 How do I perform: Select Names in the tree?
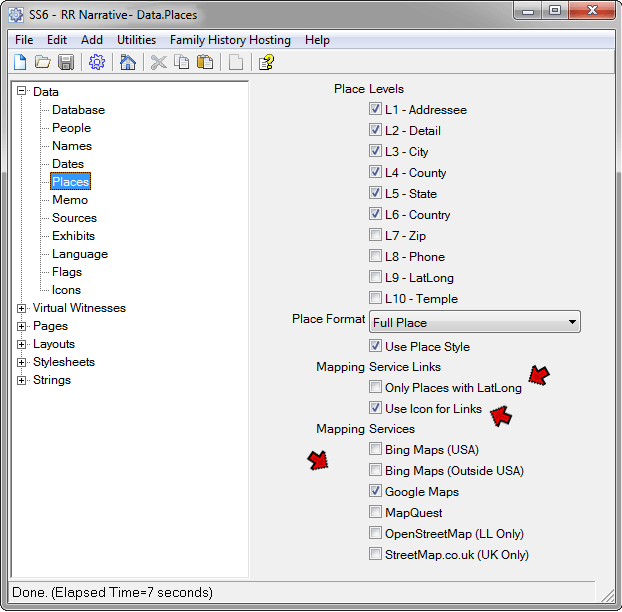point(72,146)
